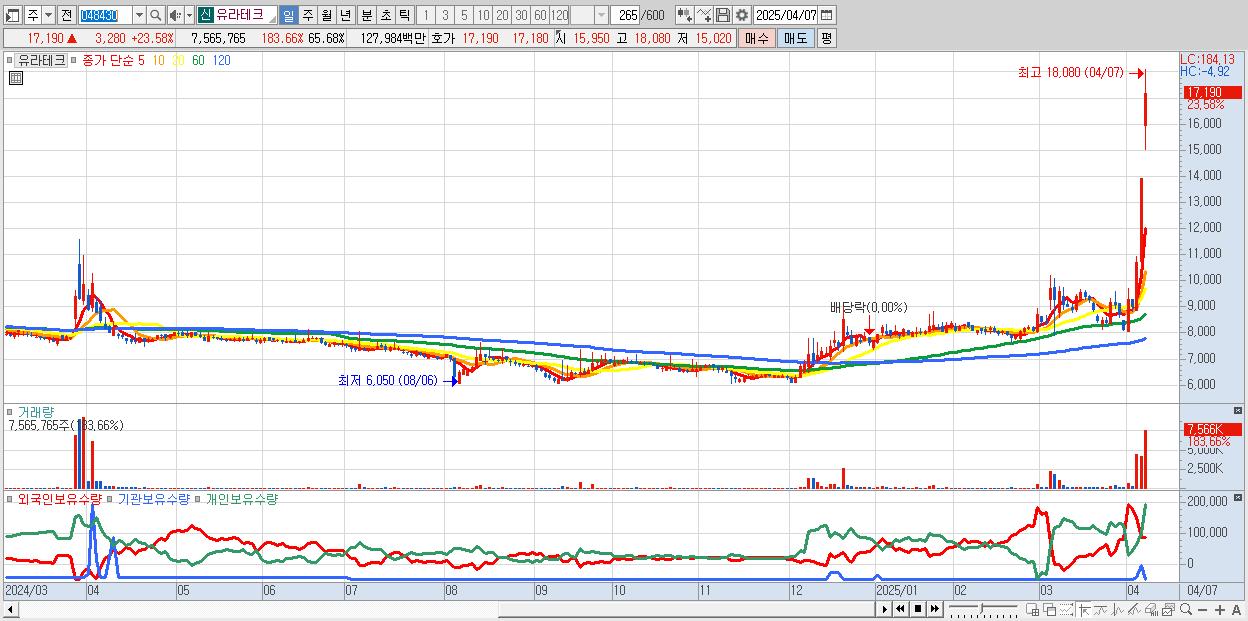Select the 일 daily period button

(288, 15)
